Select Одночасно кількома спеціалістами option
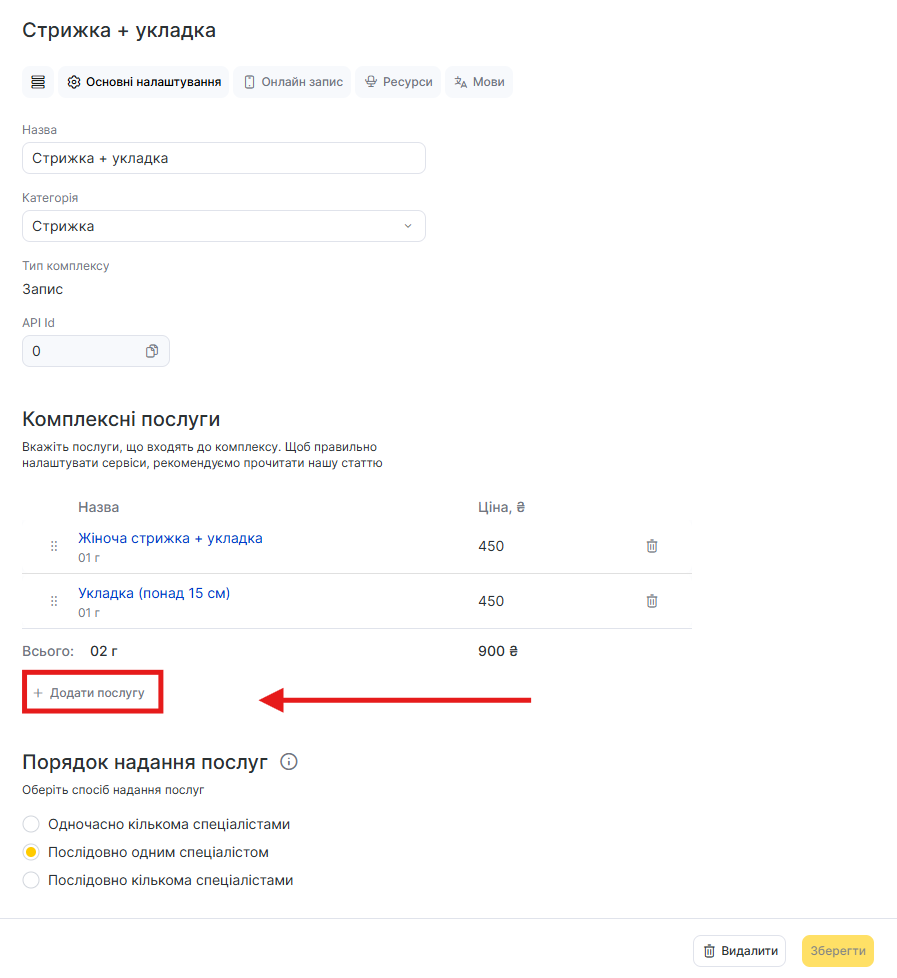897x978 pixels. [x=31, y=825]
